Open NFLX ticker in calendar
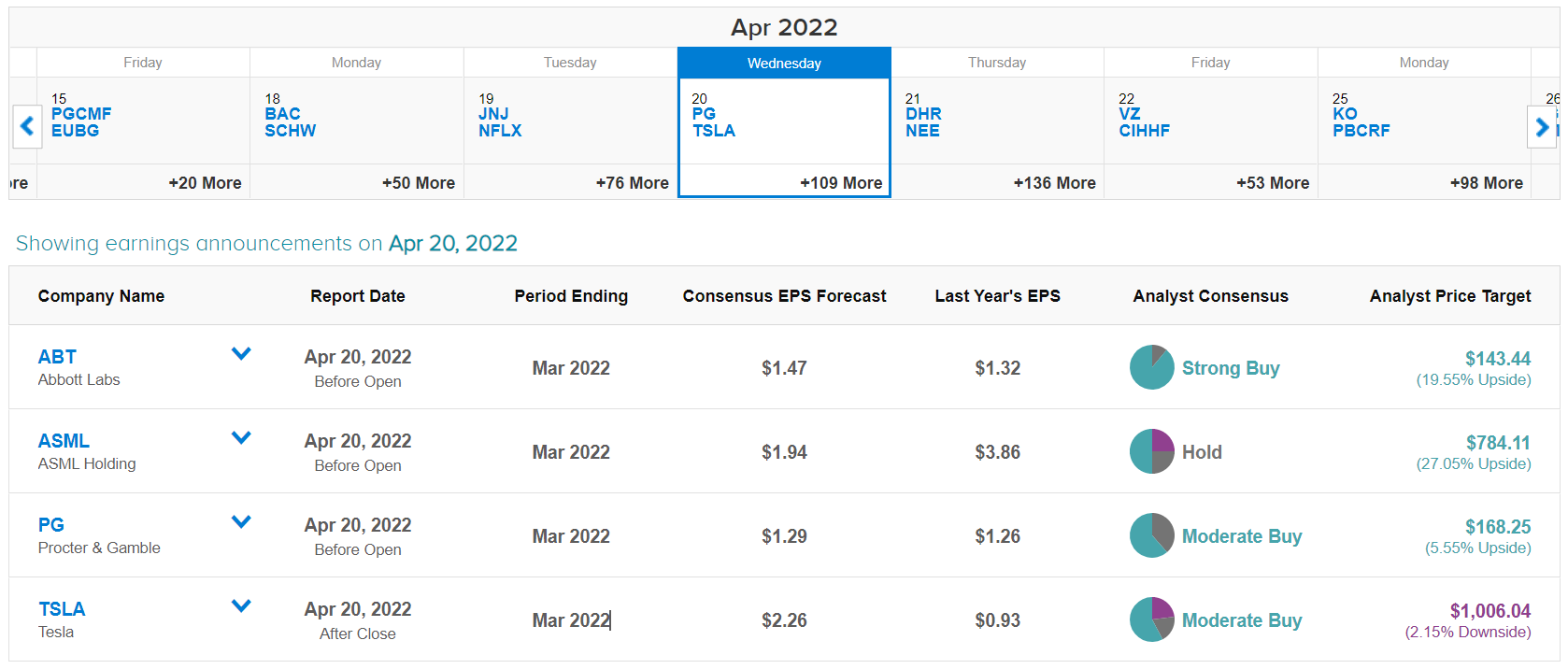The height and width of the screenshot is (669, 1568). click(x=500, y=131)
